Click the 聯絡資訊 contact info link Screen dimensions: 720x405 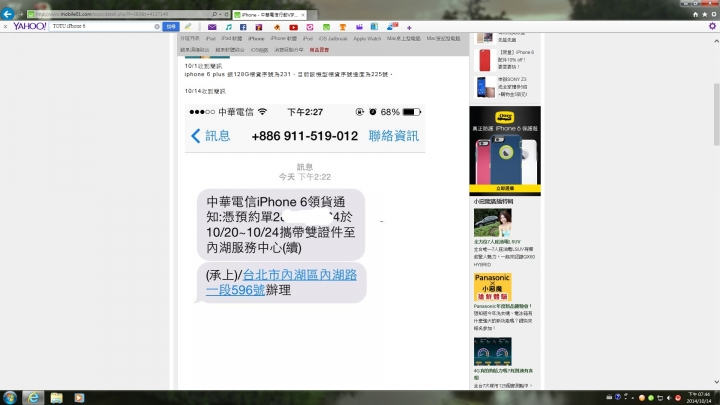(394, 136)
